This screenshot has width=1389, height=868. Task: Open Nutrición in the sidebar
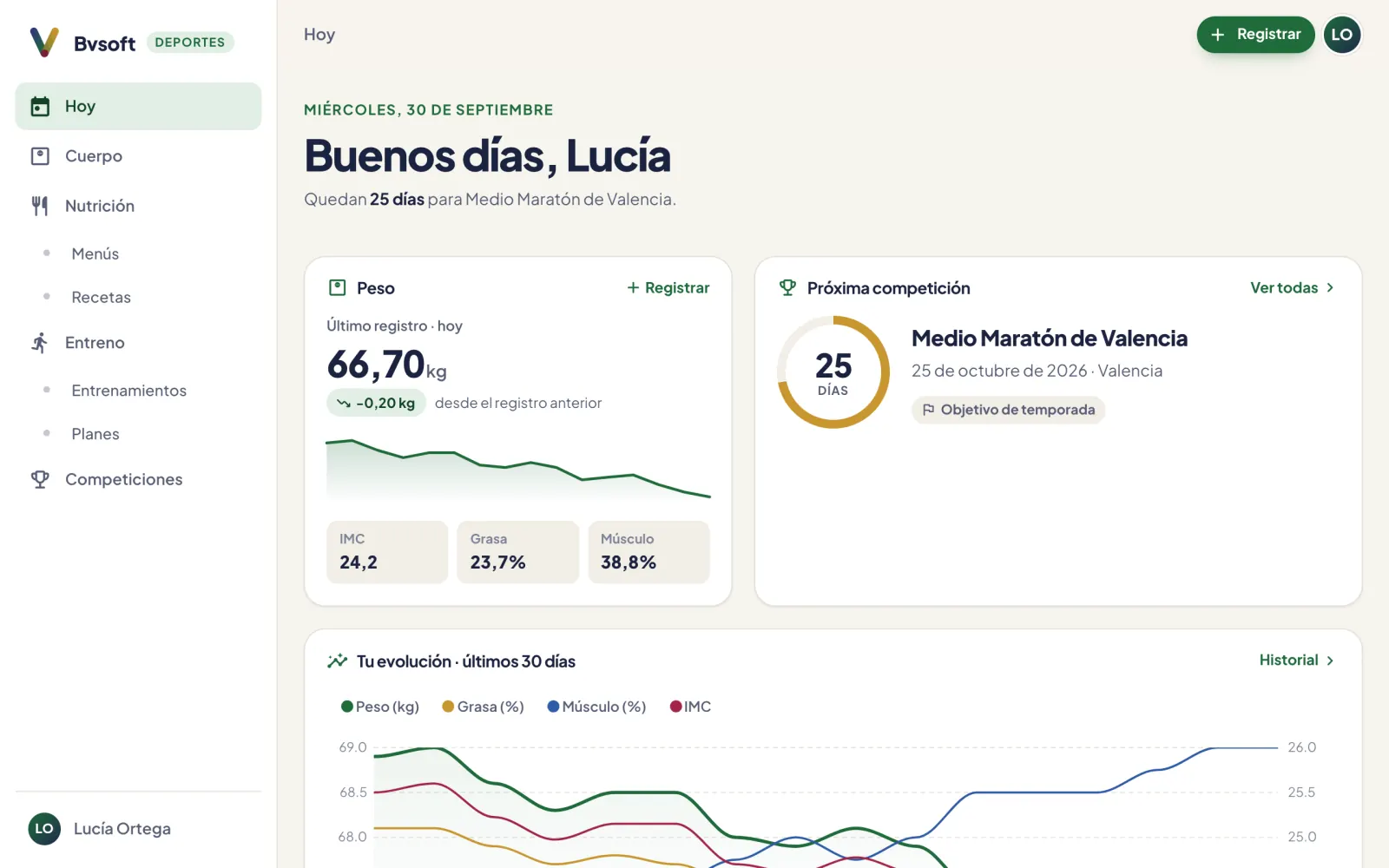click(x=138, y=206)
